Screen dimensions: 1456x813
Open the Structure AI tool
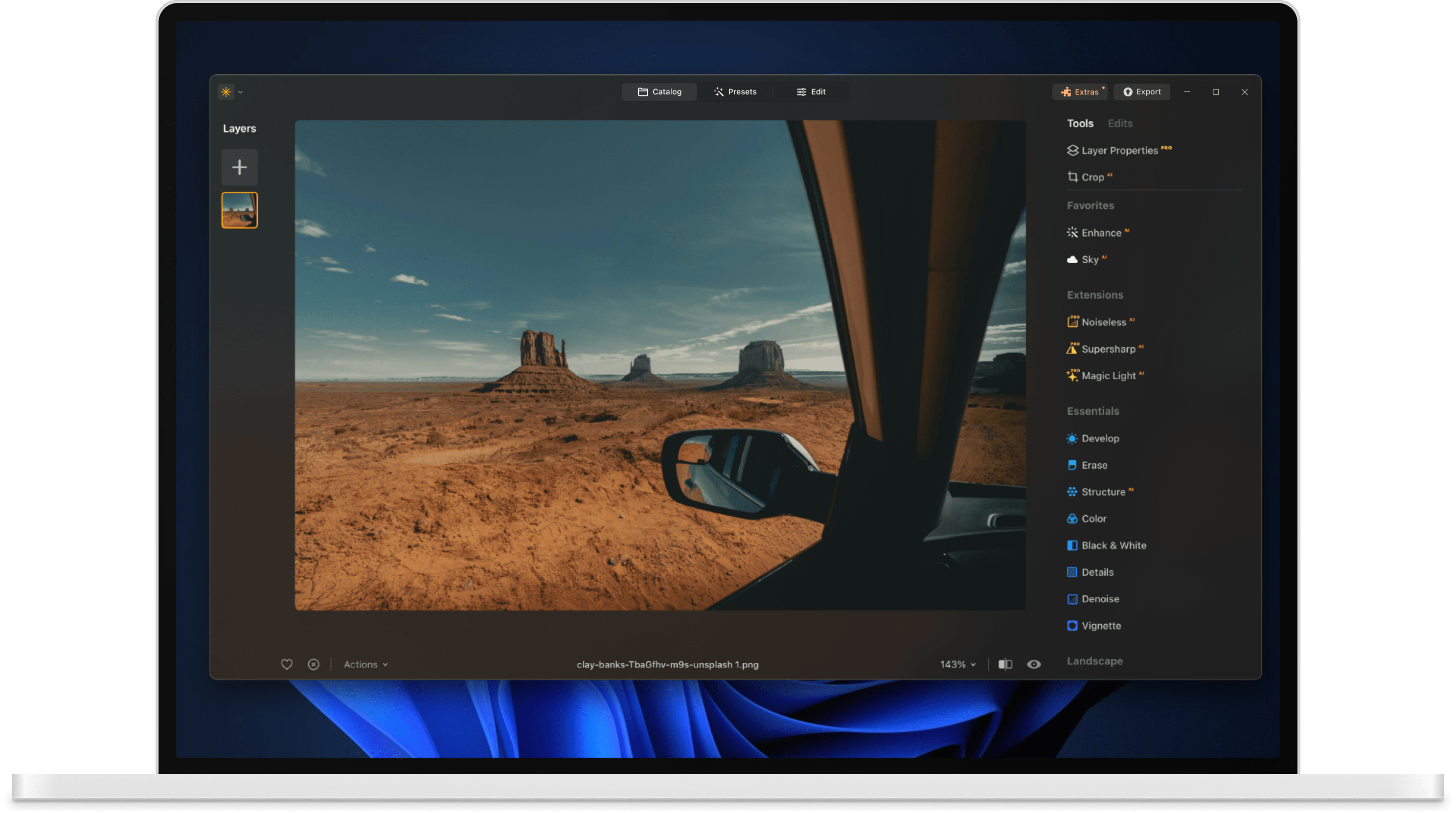[x=1103, y=492]
